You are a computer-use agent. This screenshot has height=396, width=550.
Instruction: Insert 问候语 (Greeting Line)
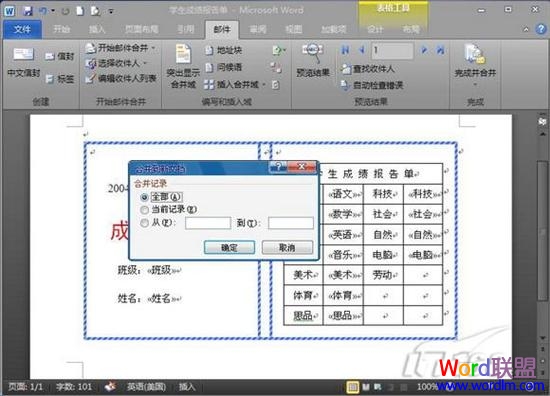tap(223, 67)
